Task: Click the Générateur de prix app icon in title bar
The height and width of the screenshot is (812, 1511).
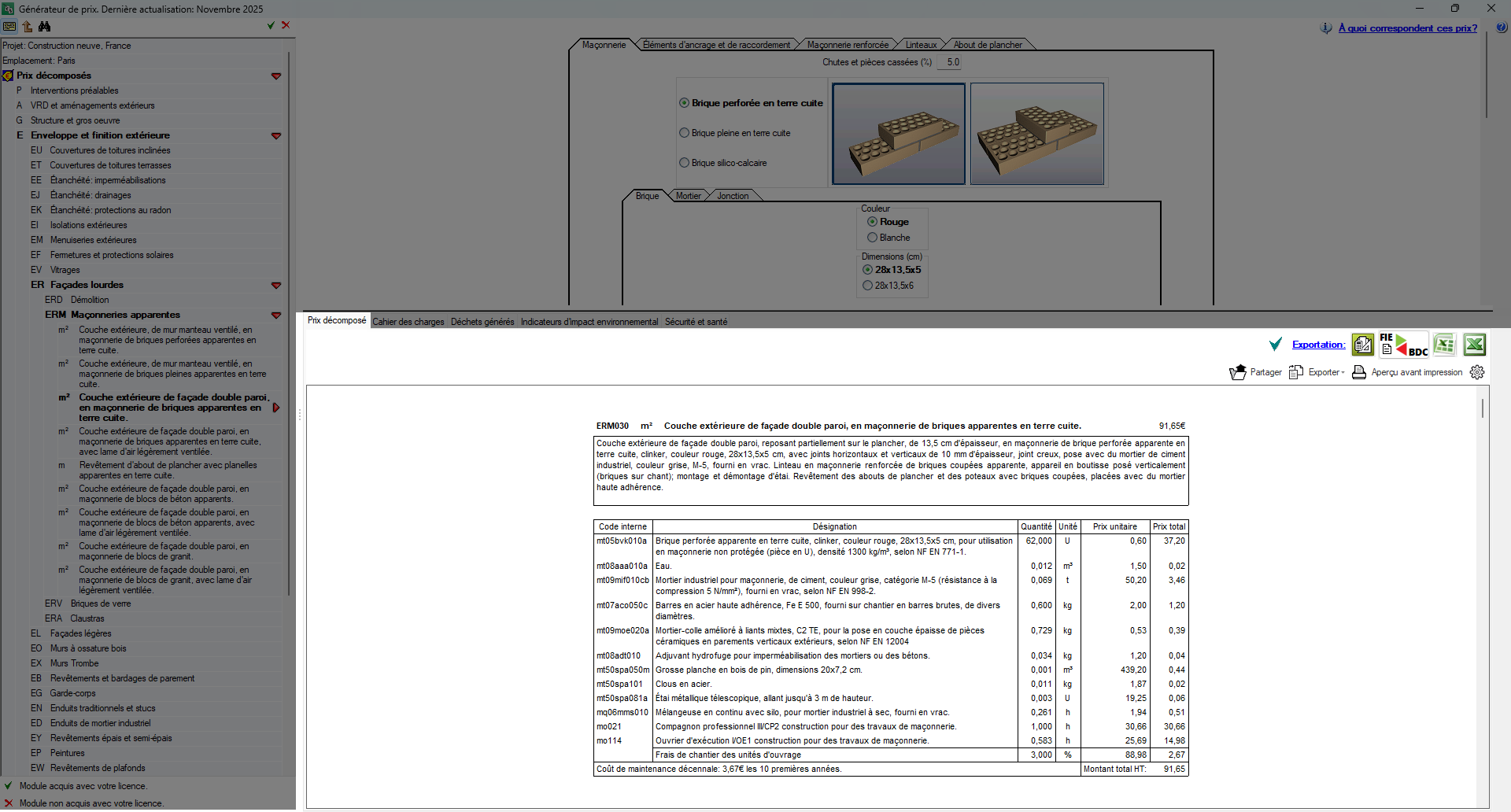Action: [x=9, y=9]
